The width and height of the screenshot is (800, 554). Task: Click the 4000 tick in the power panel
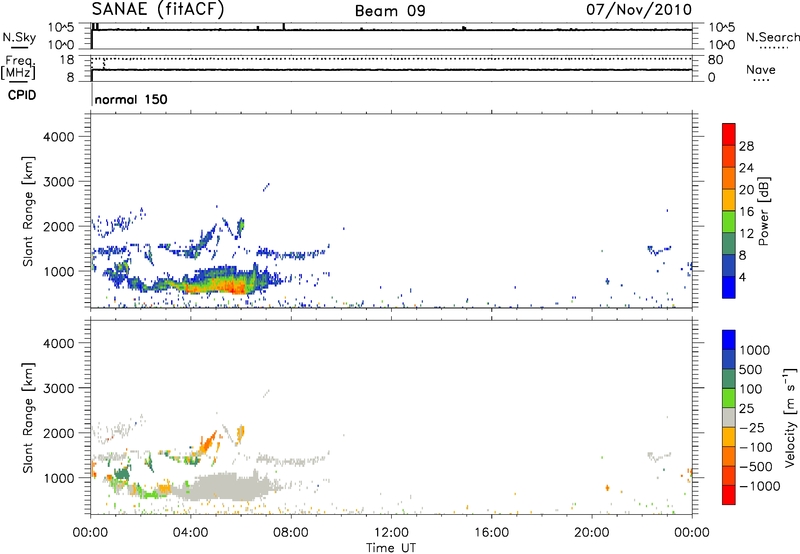pos(59,137)
